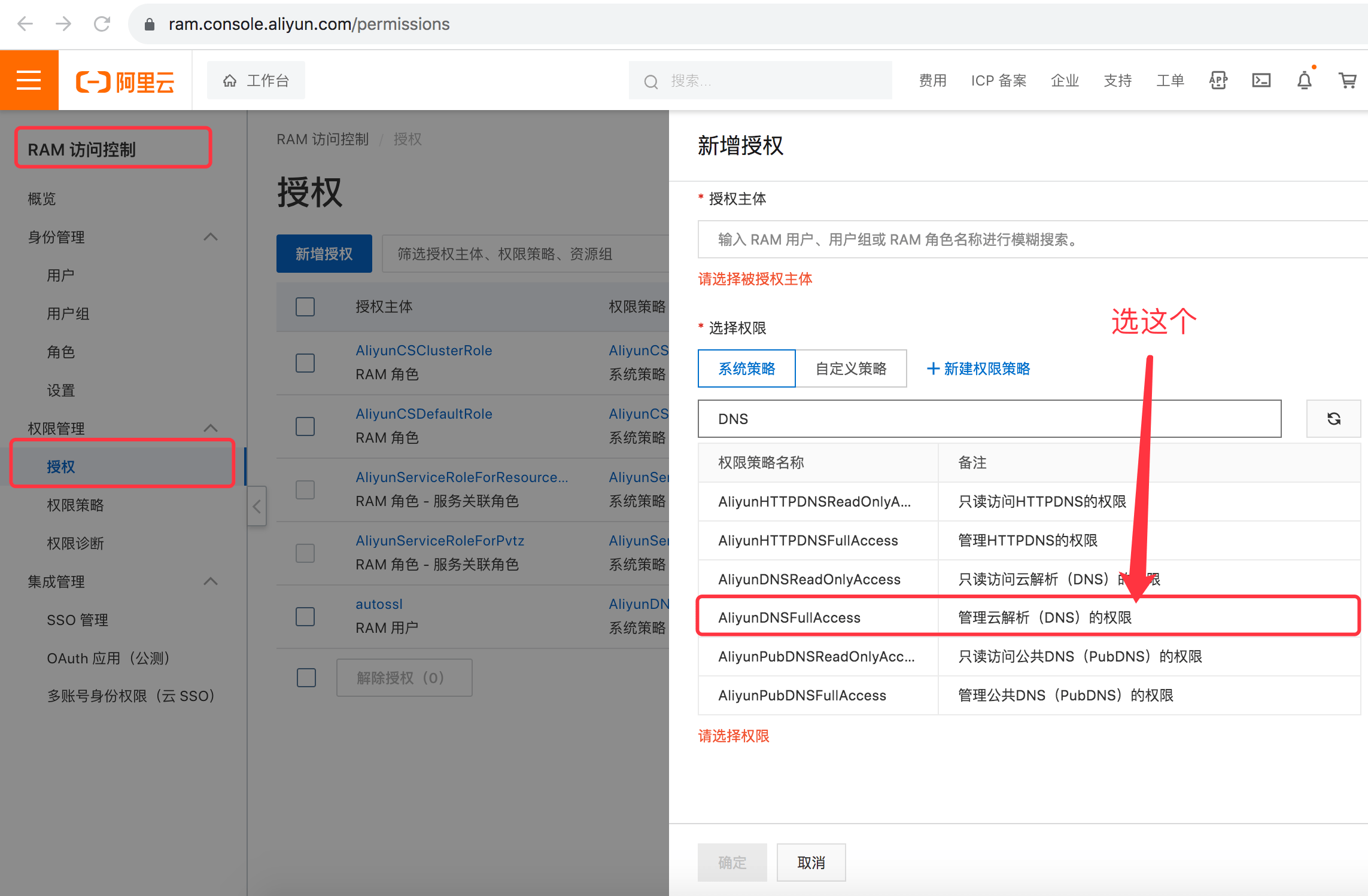Screen dimensions: 1368x896
Task: Open 角色 in the sidebar
Action: point(61,352)
